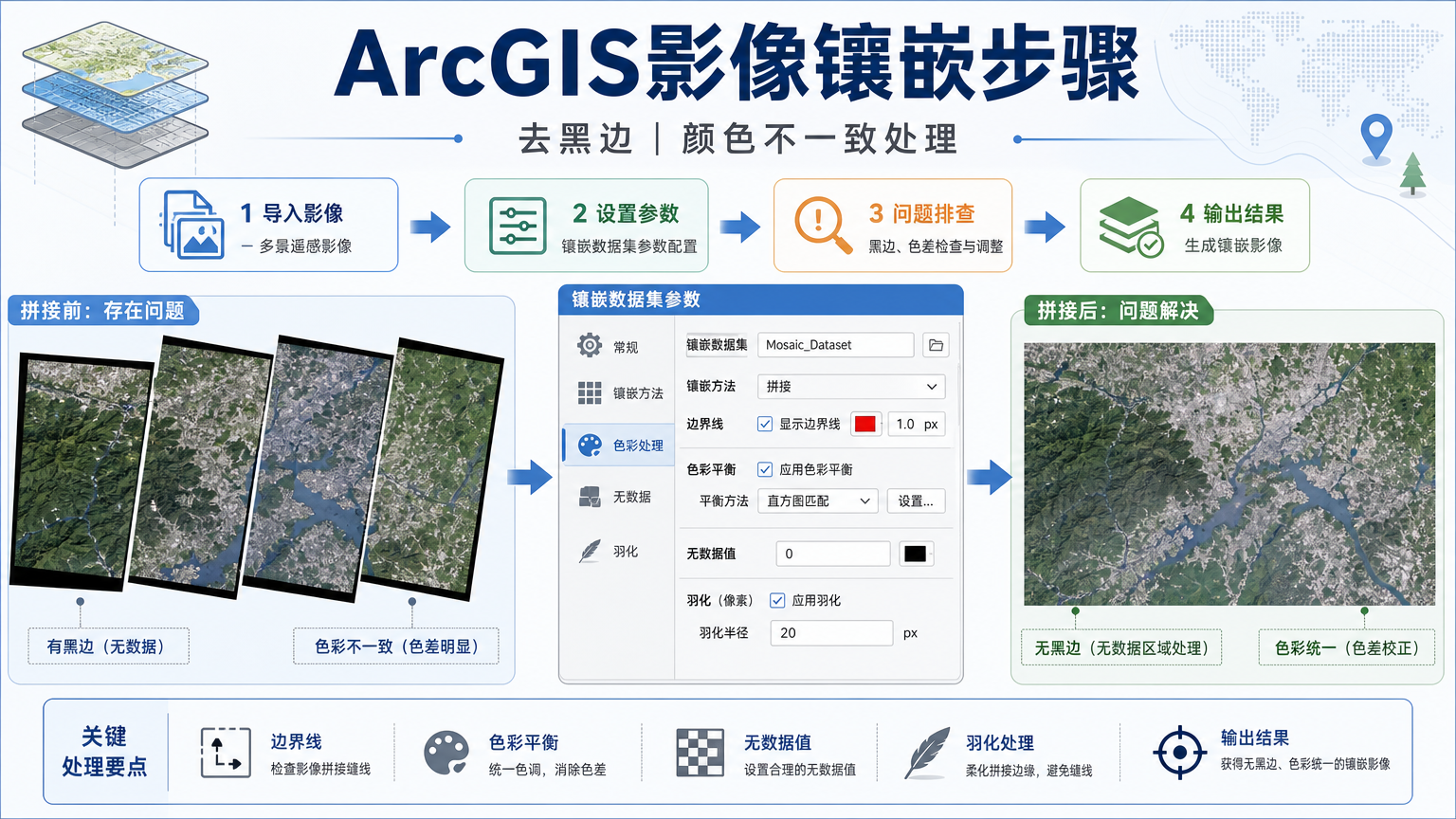Click the 拼接后：问题解决 header
The height and width of the screenshot is (819, 1456).
[1118, 311]
